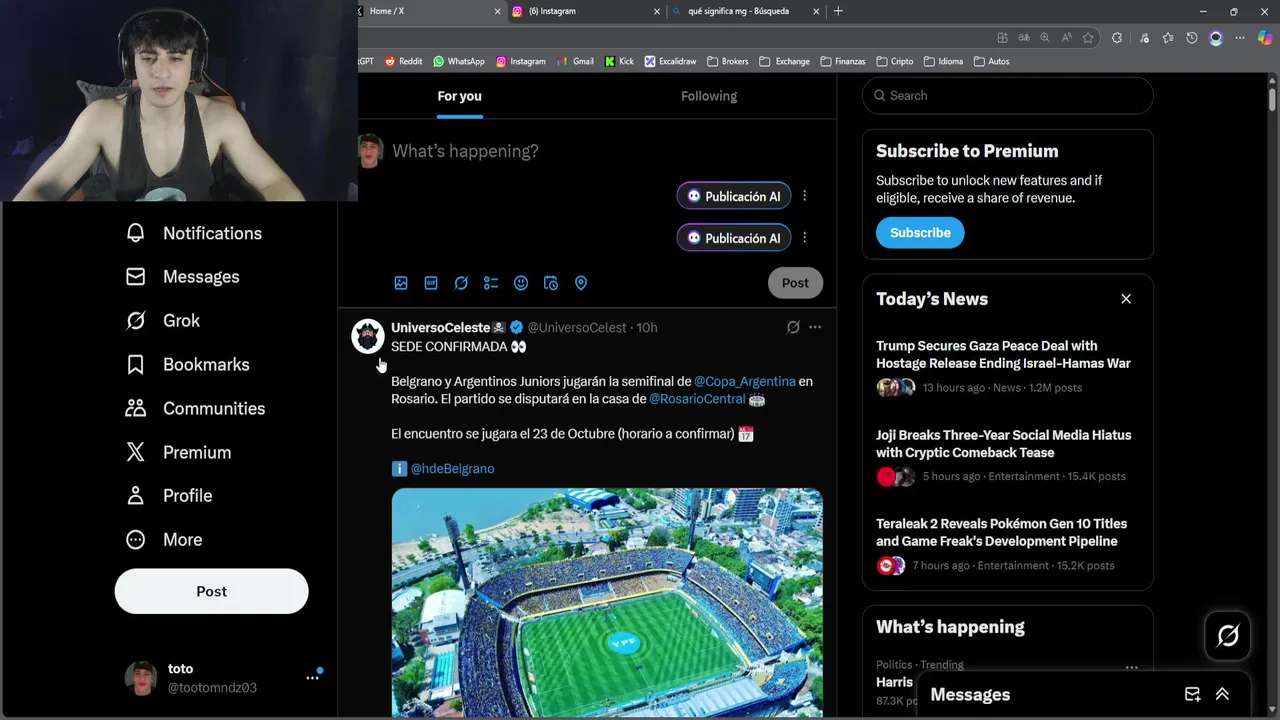This screenshot has height=720, width=1280.
Task: Go to Communities in the sidebar
Action: 195,408
